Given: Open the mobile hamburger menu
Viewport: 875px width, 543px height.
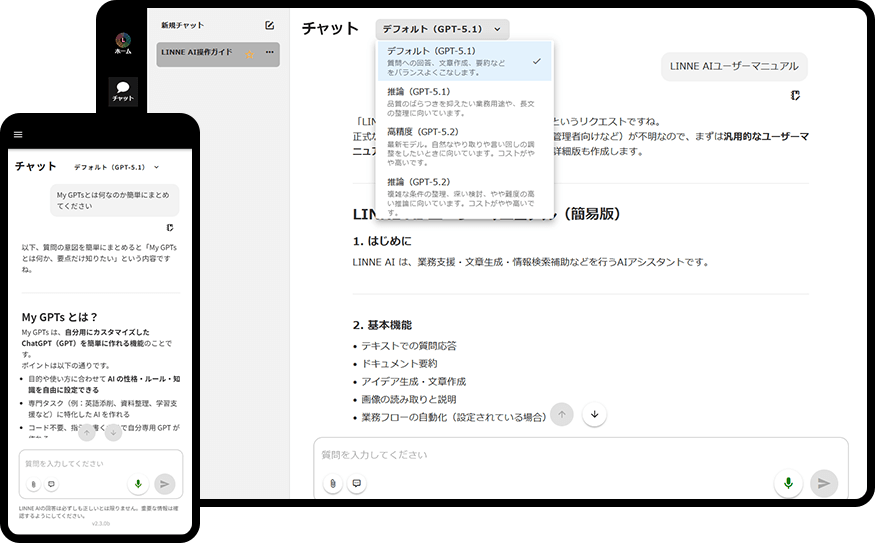Looking at the screenshot, I should (18, 135).
